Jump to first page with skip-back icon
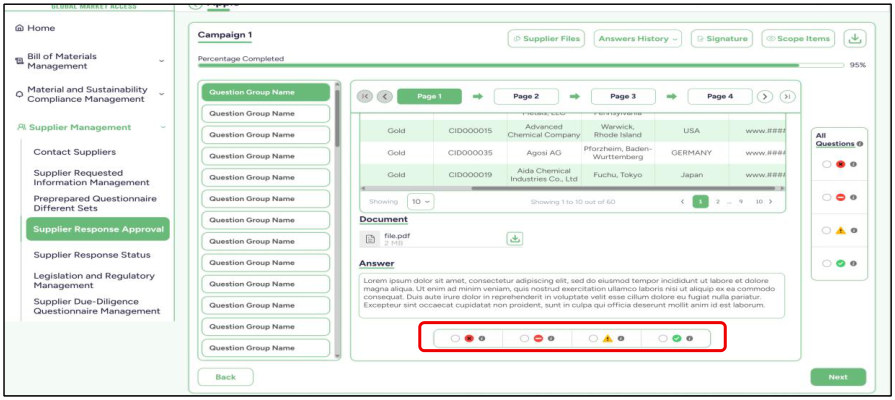Viewport: 895px width, 400px height. coord(364,96)
